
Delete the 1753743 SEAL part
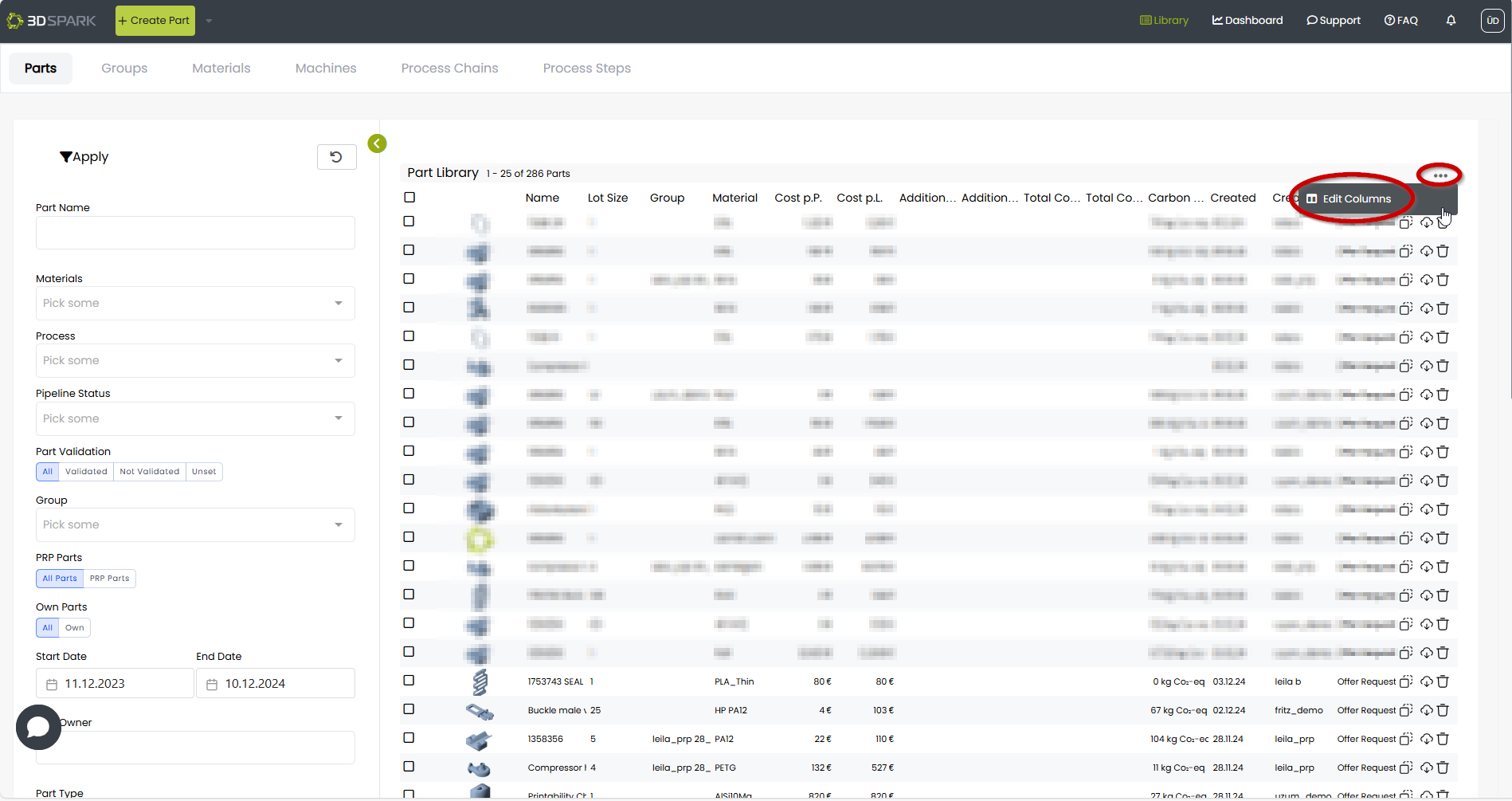click(1443, 681)
